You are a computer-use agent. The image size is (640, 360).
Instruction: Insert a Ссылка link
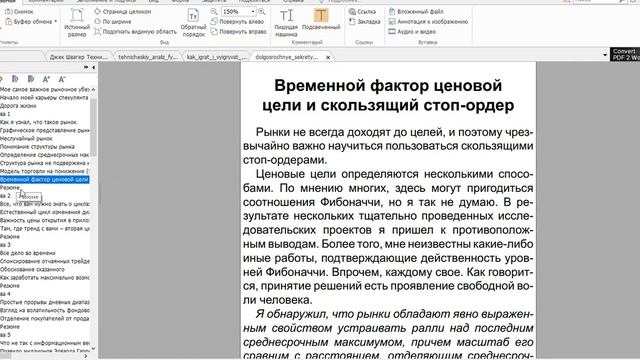pyautogui.click(x=362, y=11)
